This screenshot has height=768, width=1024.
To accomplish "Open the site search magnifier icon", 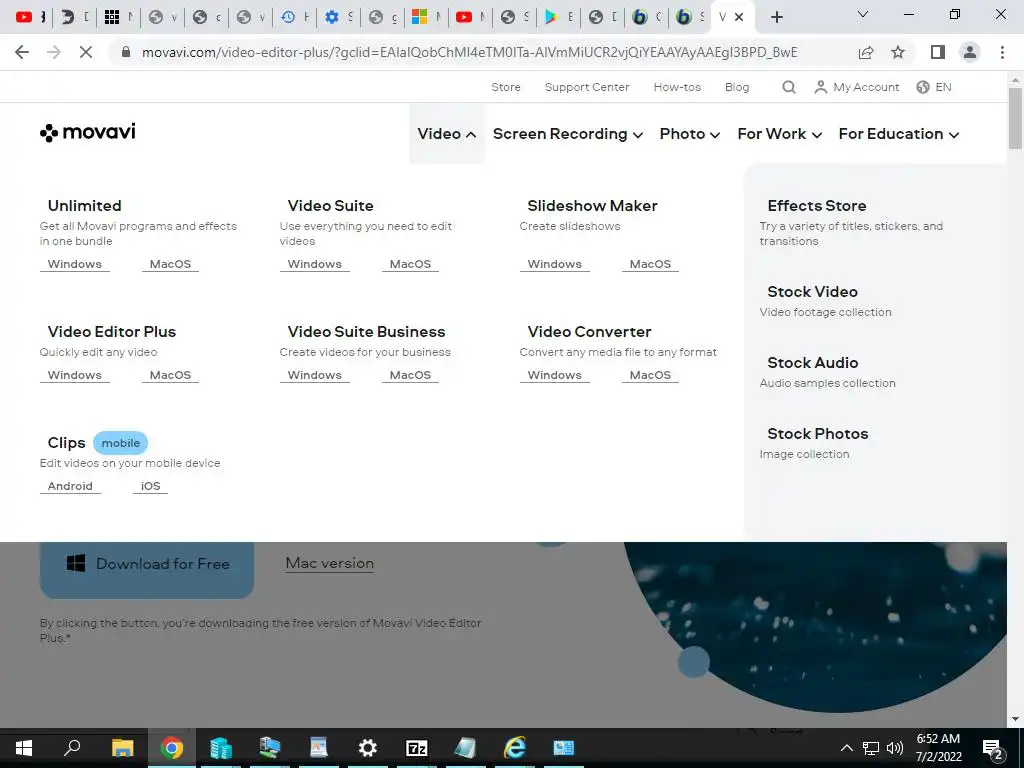I will click(x=789, y=87).
